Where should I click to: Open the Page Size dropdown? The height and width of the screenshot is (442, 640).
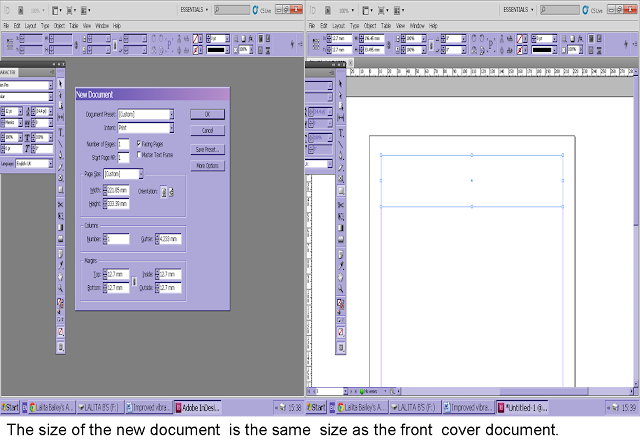tap(123, 174)
